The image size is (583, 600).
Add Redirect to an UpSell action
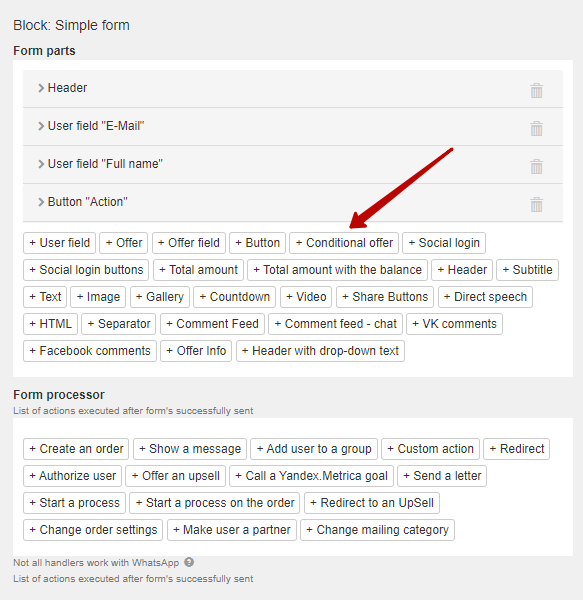pyautogui.click(x=372, y=503)
